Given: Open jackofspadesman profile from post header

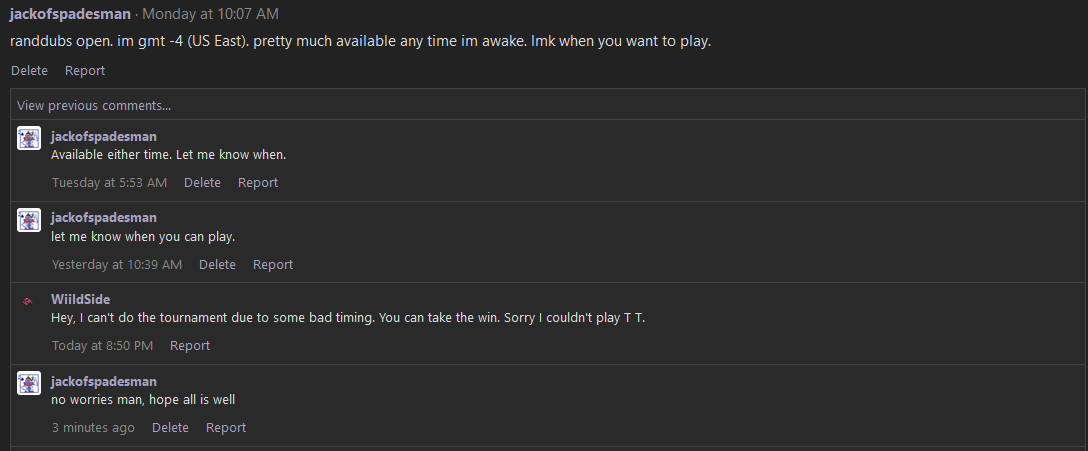Looking at the screenshot, I should click(70, 14).
